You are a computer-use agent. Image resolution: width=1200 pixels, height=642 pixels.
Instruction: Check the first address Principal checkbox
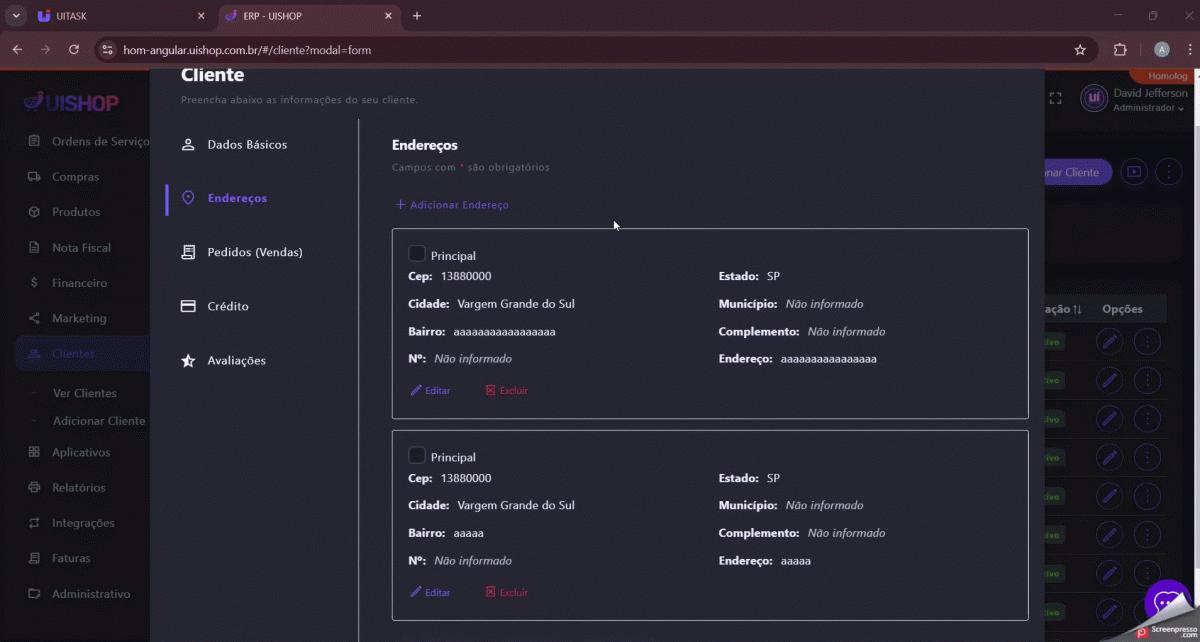coord(417,254)
